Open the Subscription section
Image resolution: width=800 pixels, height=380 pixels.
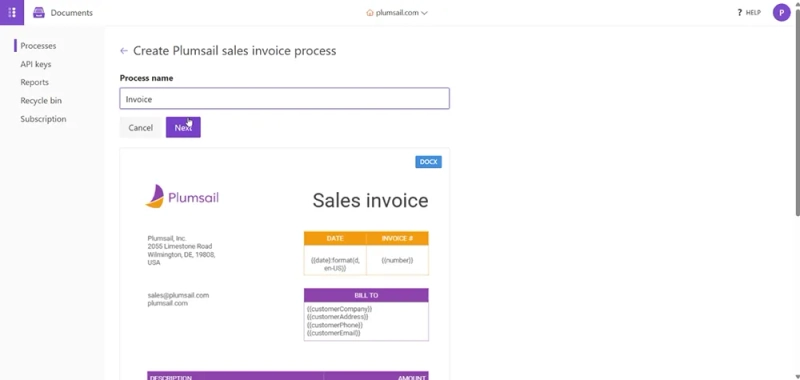tap(43, 119)
